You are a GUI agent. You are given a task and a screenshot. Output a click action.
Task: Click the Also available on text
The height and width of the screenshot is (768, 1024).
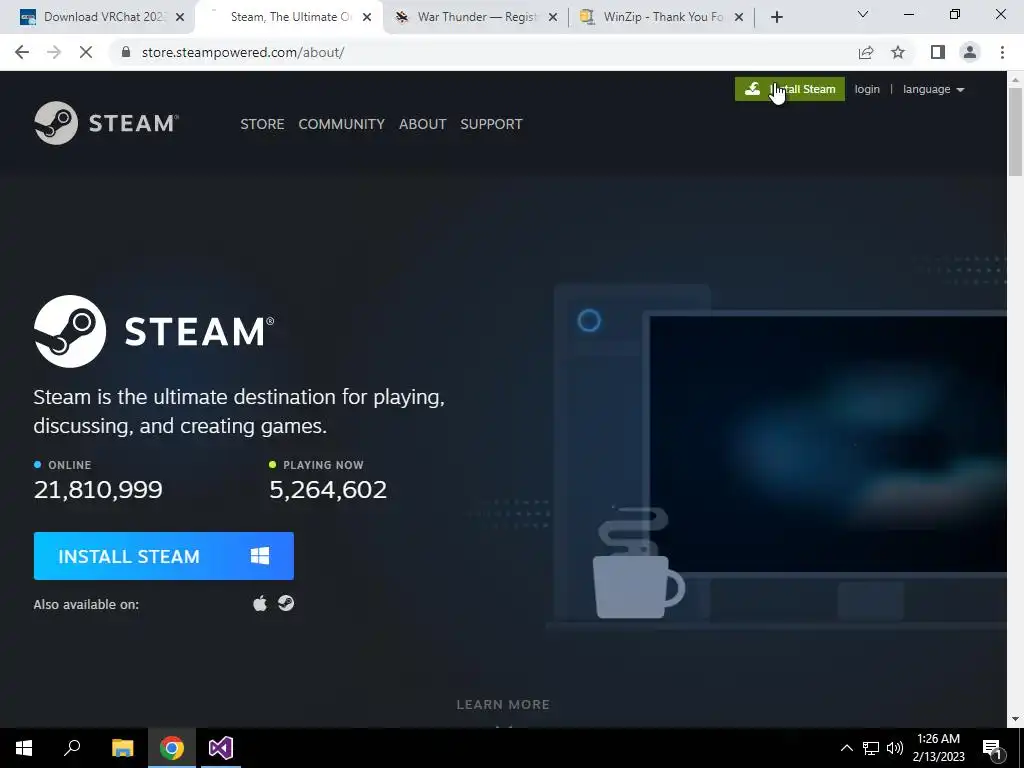coord(86,604)
